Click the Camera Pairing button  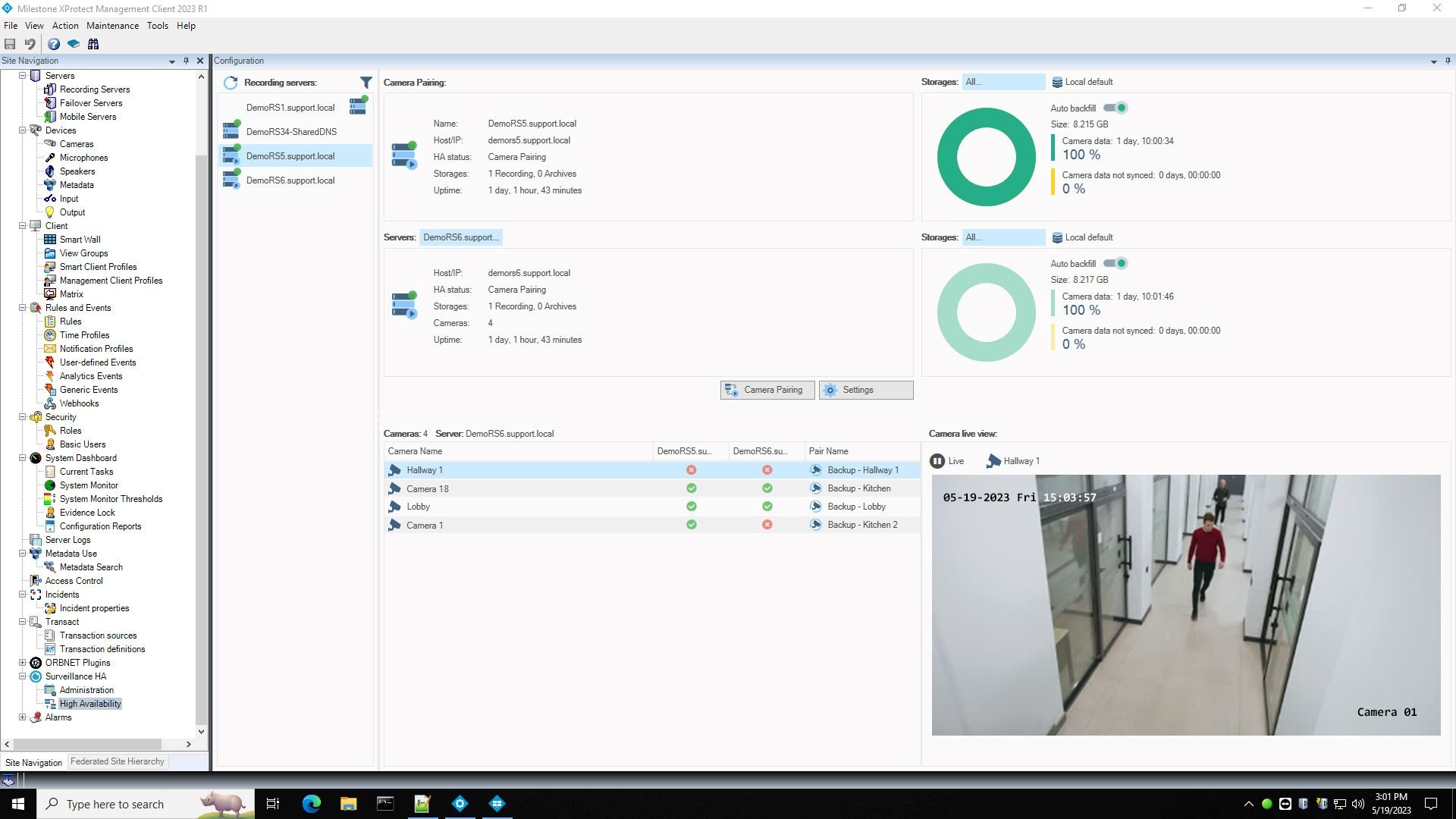(766, 390)
